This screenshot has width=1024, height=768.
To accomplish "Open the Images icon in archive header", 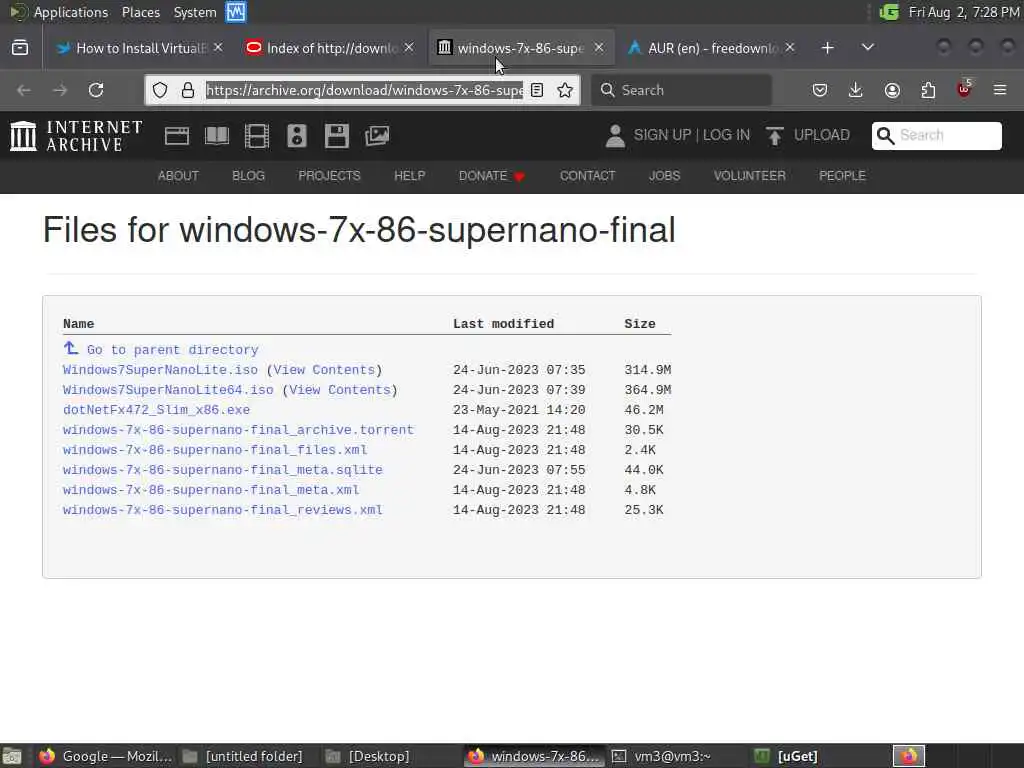I will 377,136.
